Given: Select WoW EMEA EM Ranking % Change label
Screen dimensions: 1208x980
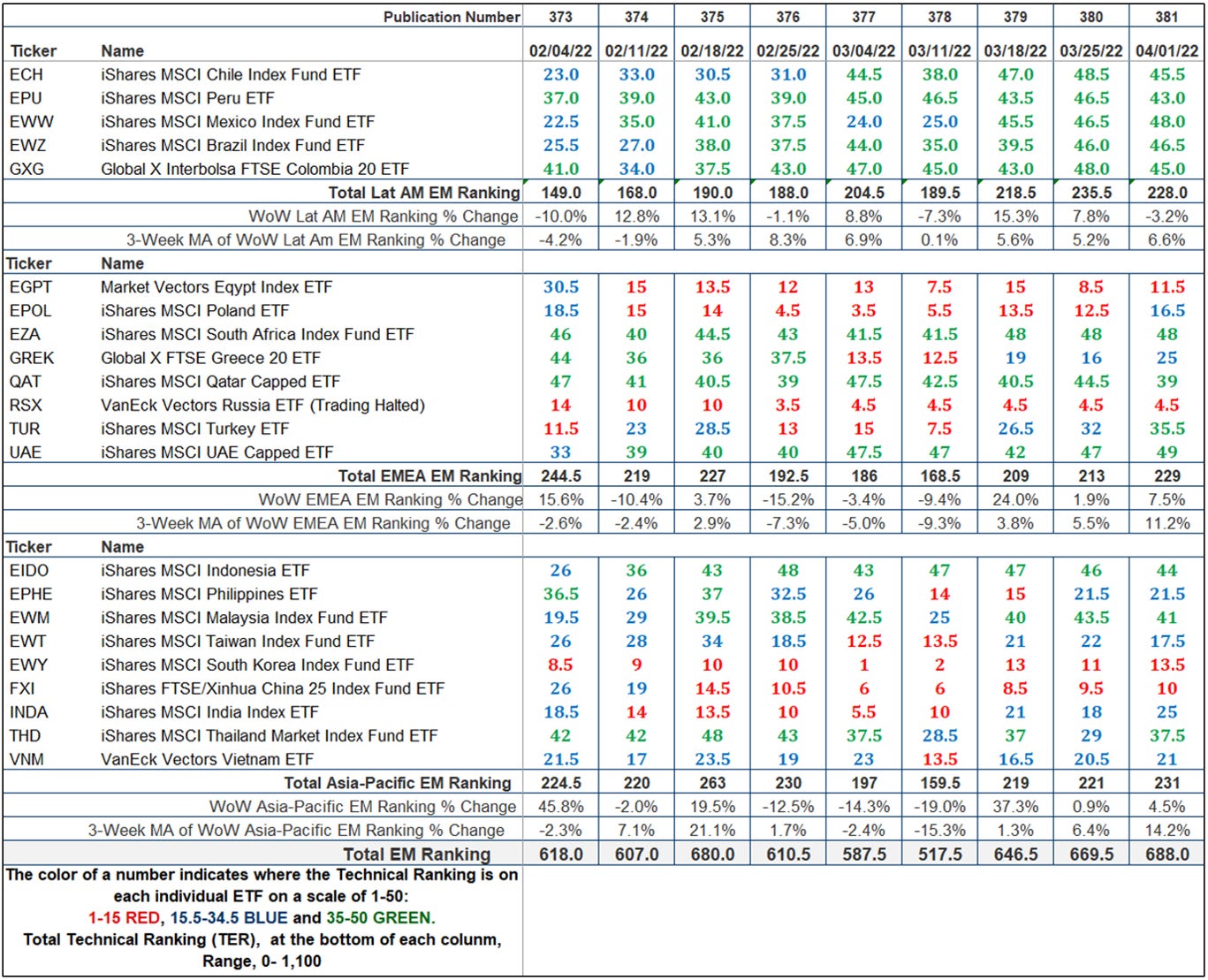Looking at the screenshot, I should click(x=390, y=500).
